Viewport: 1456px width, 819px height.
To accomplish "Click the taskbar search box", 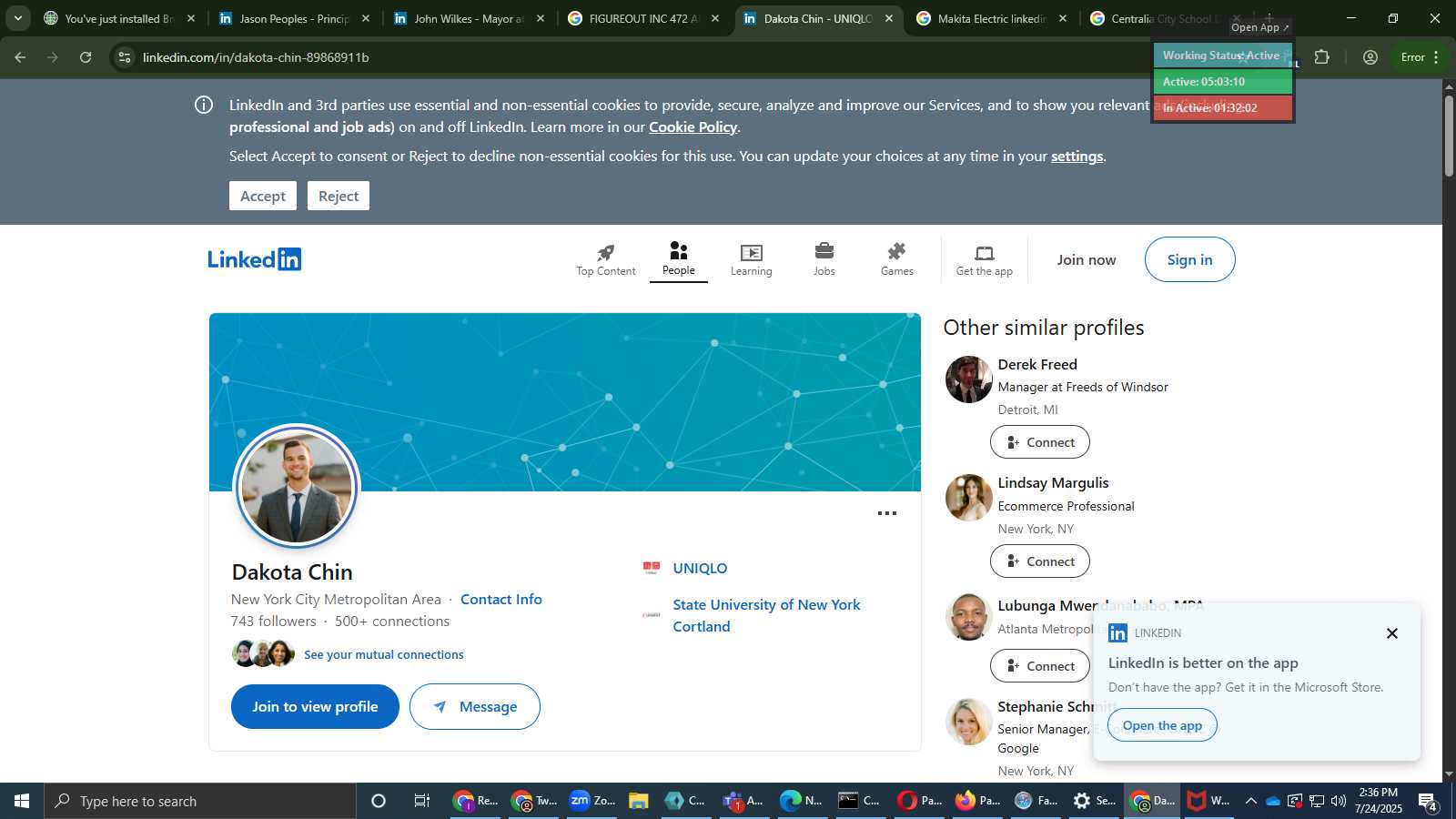I will (x=200, y=801).
